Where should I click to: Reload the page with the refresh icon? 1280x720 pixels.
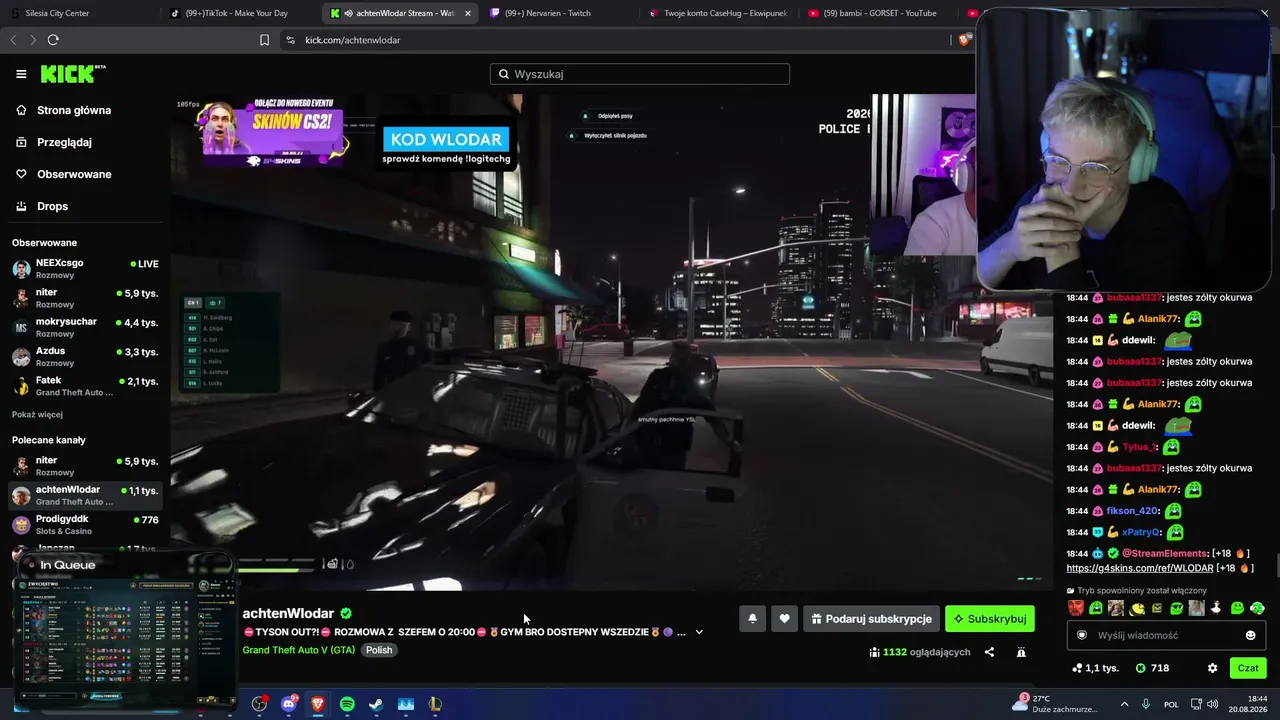pos(53,40)
